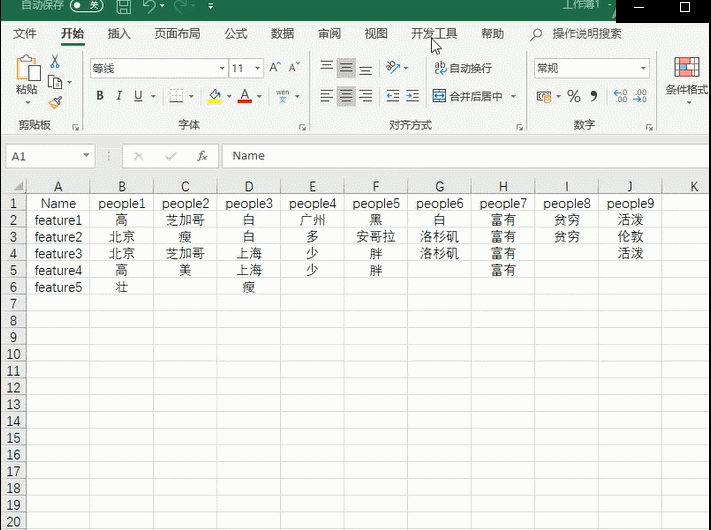Click the decrease decimal places icon
The width and height of the screenshot is (711, 530).
click(x=640, y=96)
